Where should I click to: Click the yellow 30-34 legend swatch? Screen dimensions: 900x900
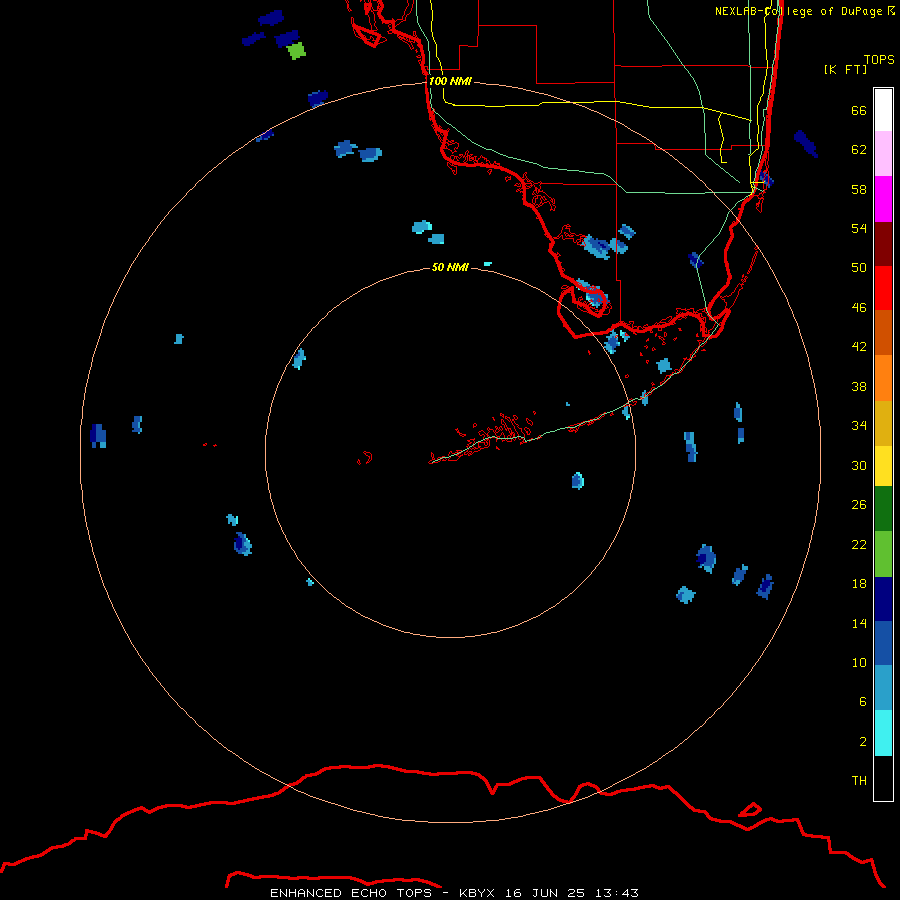pos(883,466)
